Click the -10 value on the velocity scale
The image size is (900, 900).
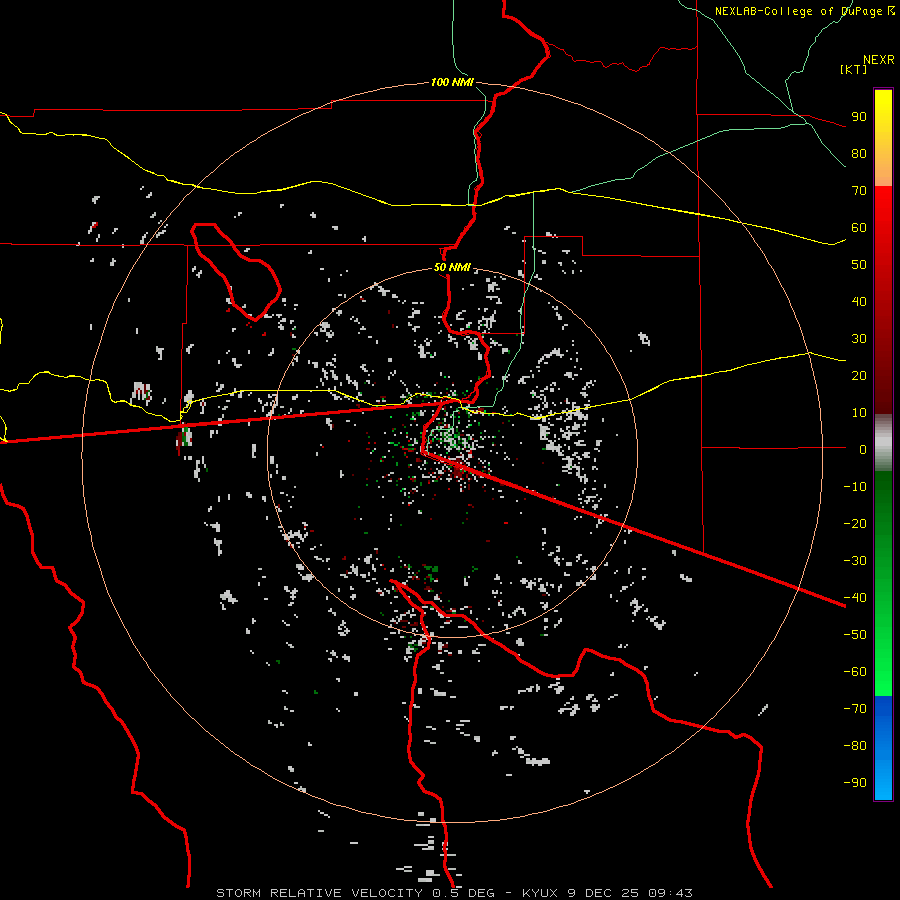click(x=855, y=487)
